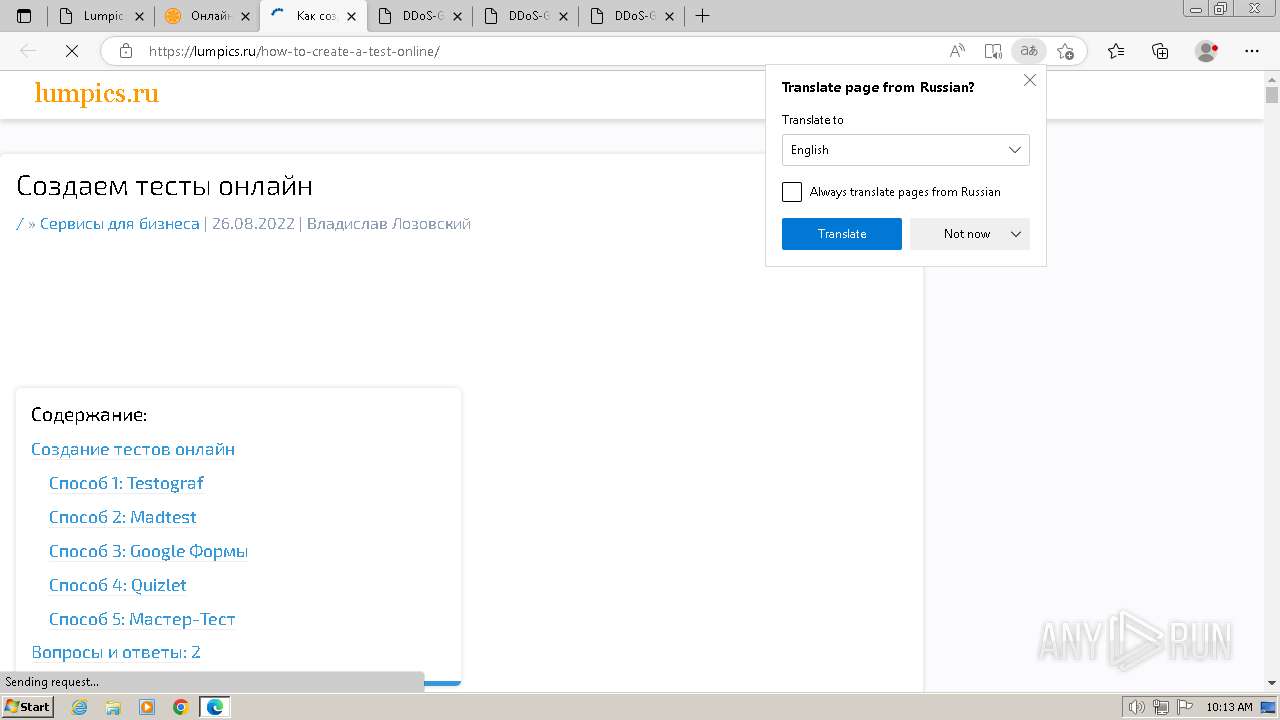Click the page vertical scrollbar thumb
The height and width of the screenshot is (720, 1280).
tap(1272, 95)
